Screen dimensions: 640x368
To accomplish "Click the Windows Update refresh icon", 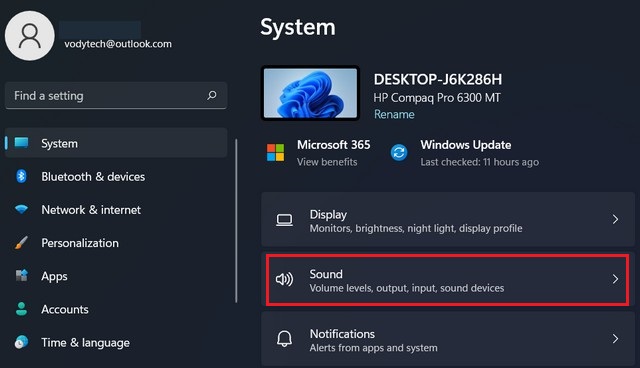I will [399, 153].
